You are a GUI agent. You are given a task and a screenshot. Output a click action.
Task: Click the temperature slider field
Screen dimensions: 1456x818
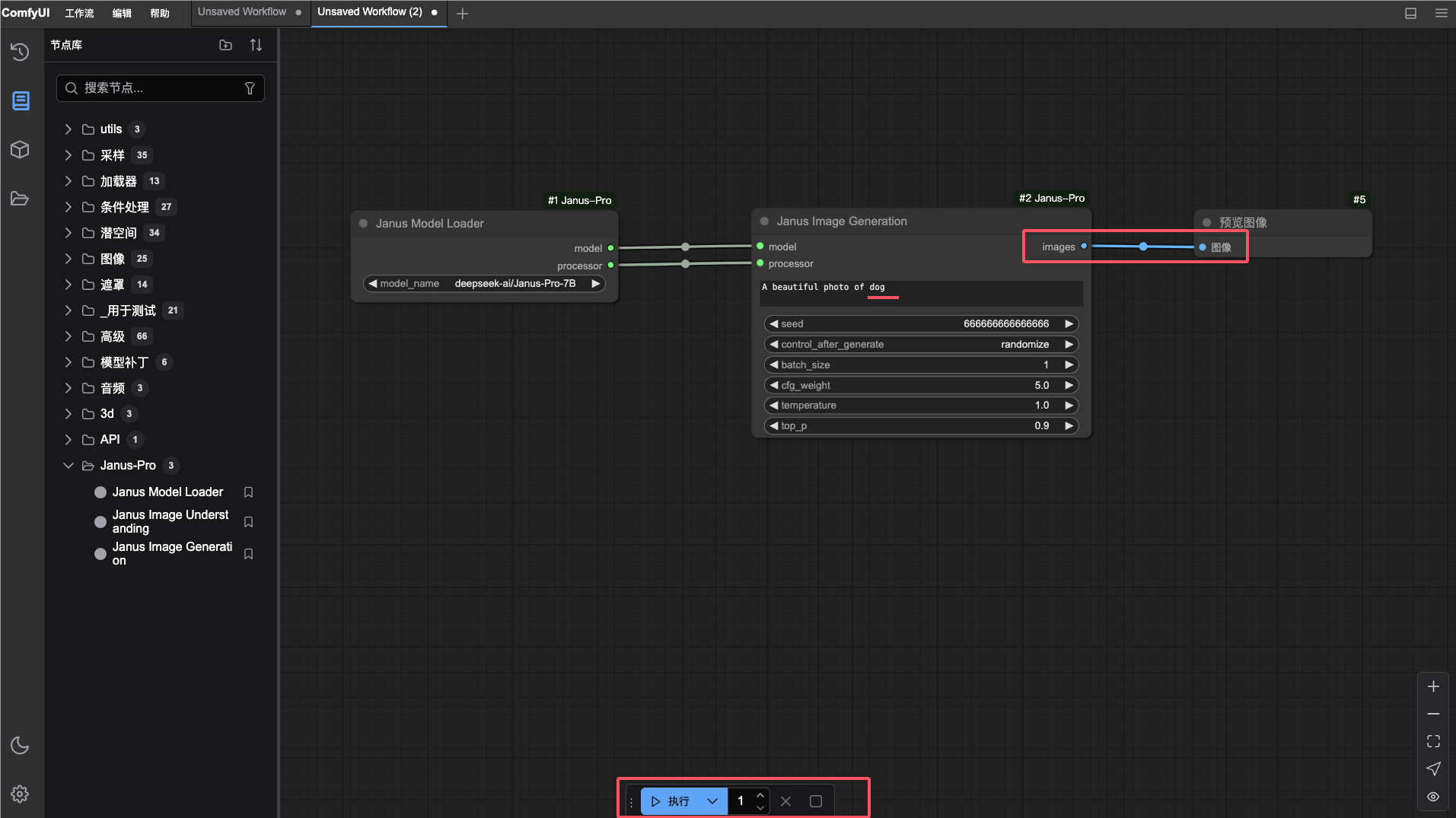[921, 406]
